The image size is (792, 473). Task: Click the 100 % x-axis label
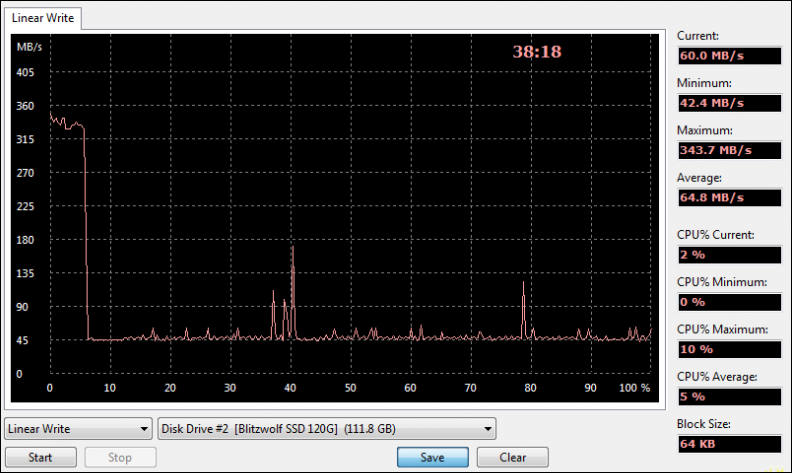pos(634,388)
